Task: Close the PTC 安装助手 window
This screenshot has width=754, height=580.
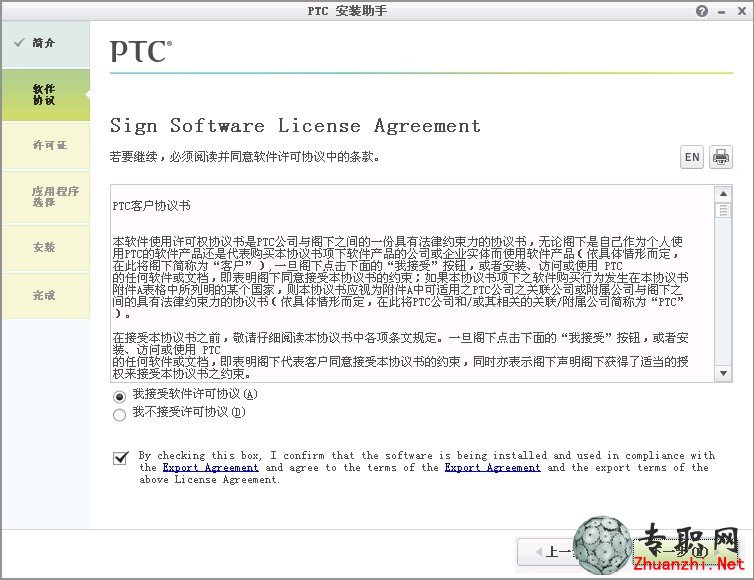Action: 741,11
